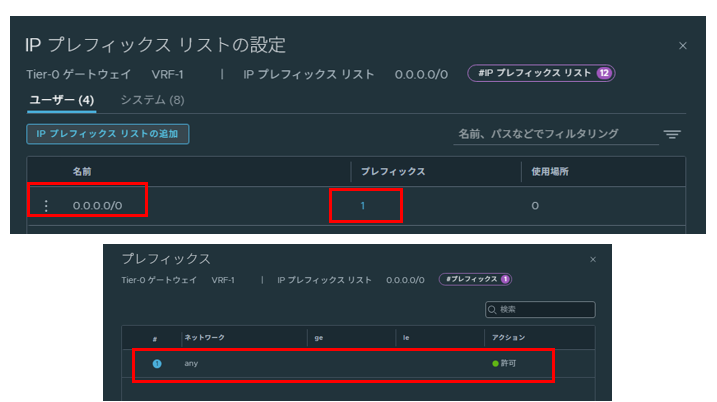The width and height of the screenshot is (717, 402).
Task: Click the アクション column header
Action: tap(508, 338)
